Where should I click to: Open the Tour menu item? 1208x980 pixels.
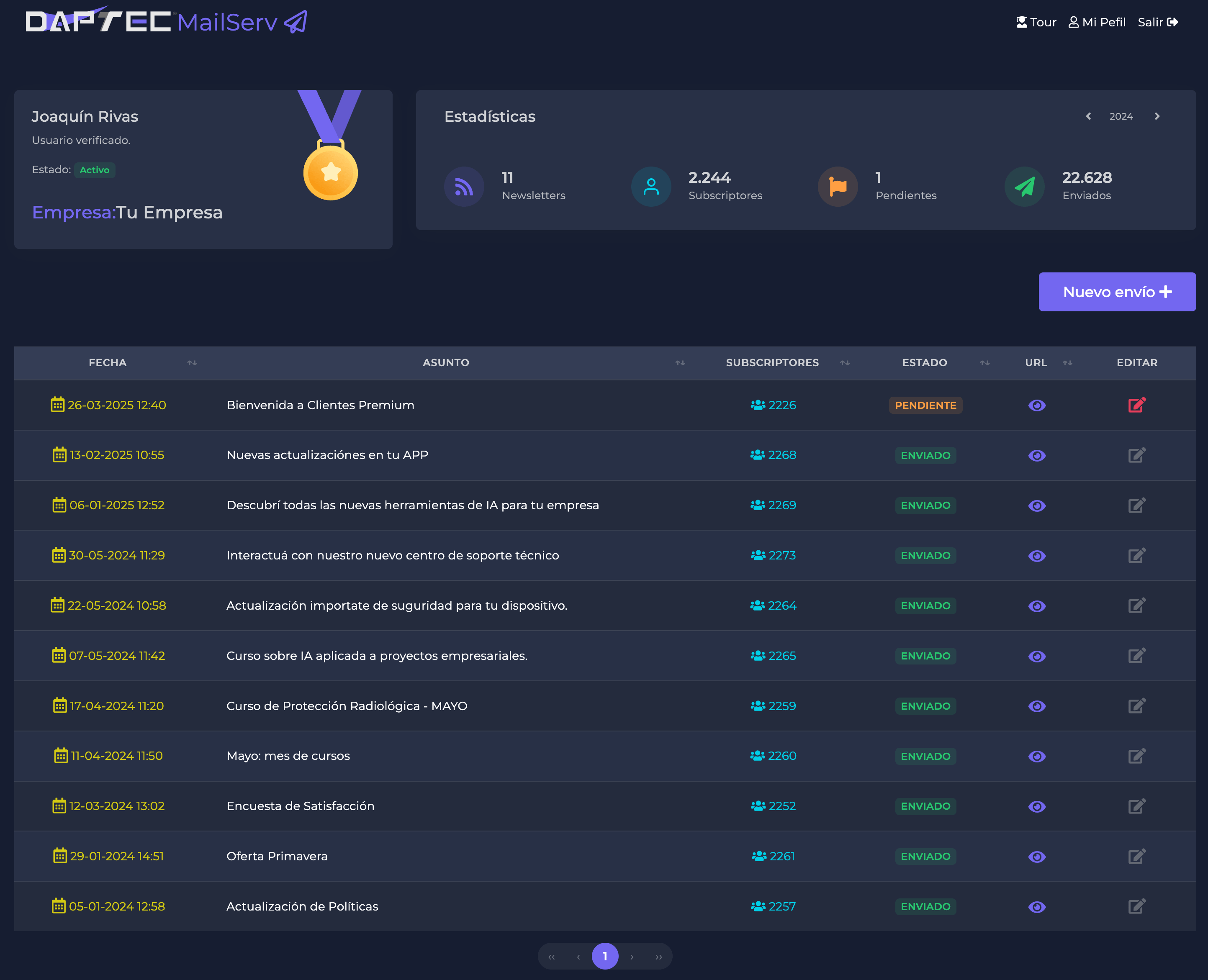[1036, 22]
